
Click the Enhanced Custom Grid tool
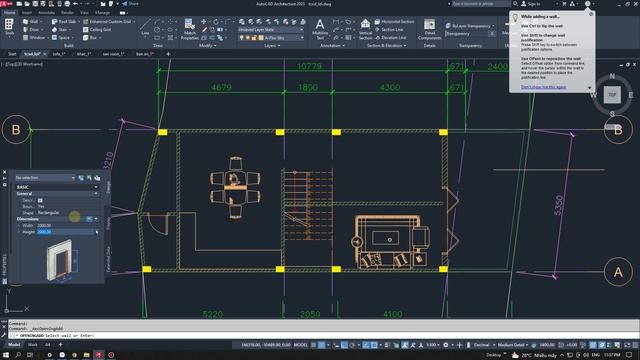[107, 21]
